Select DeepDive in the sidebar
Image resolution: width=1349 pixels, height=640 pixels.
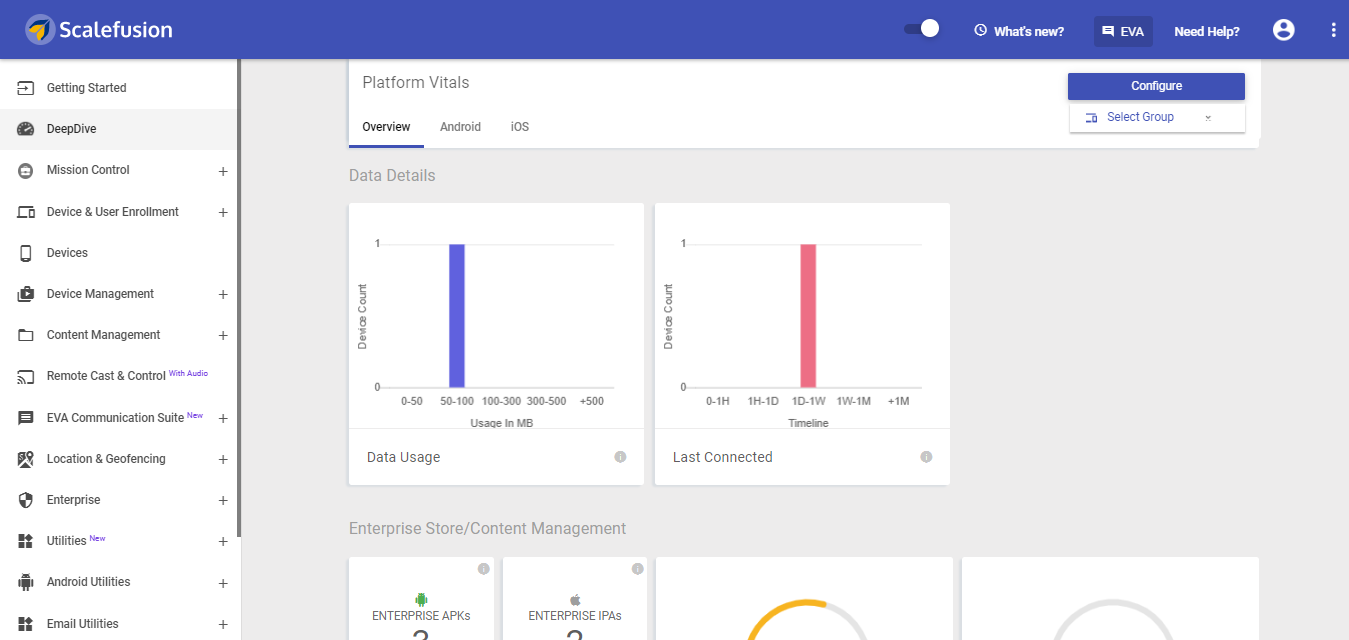click(x=118, y=129)
